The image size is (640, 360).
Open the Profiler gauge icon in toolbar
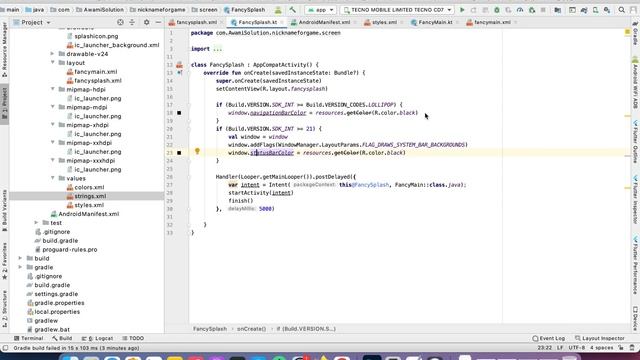coord(520,10)
